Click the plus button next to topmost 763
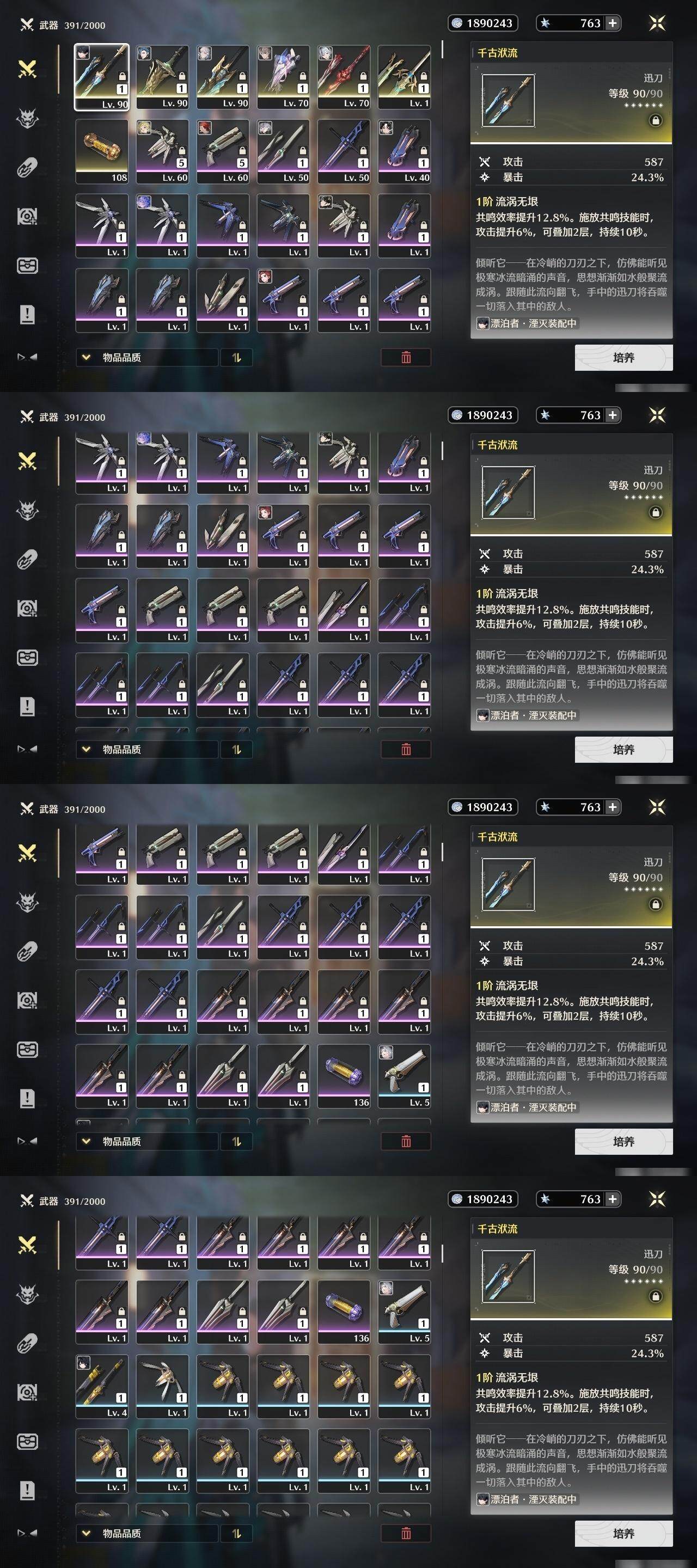 pos(613,23)
